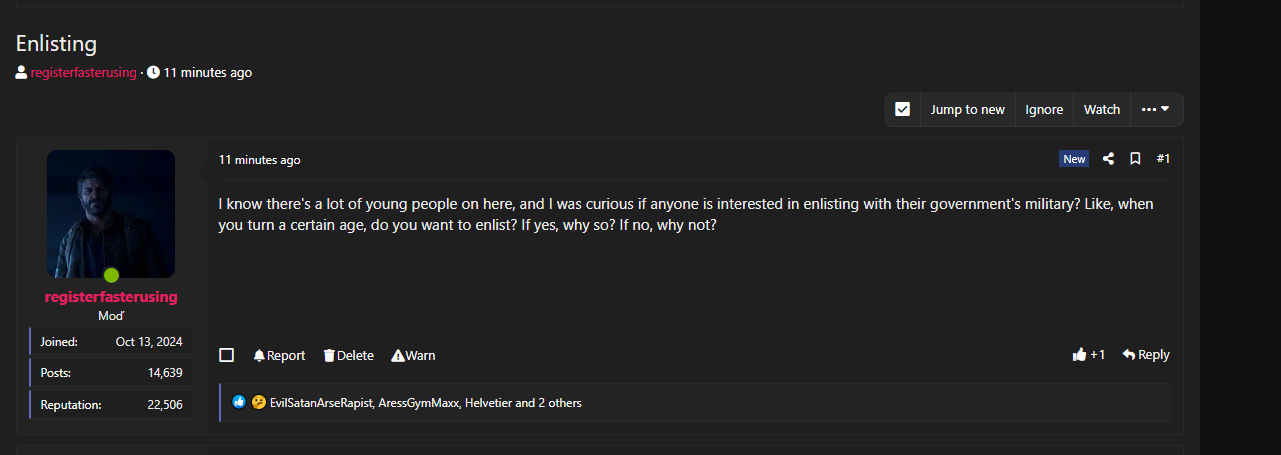Click the share icon on post #1
Image resolution: width=1281 pixels, height=455 pixels.
[x=1108, y=159]
